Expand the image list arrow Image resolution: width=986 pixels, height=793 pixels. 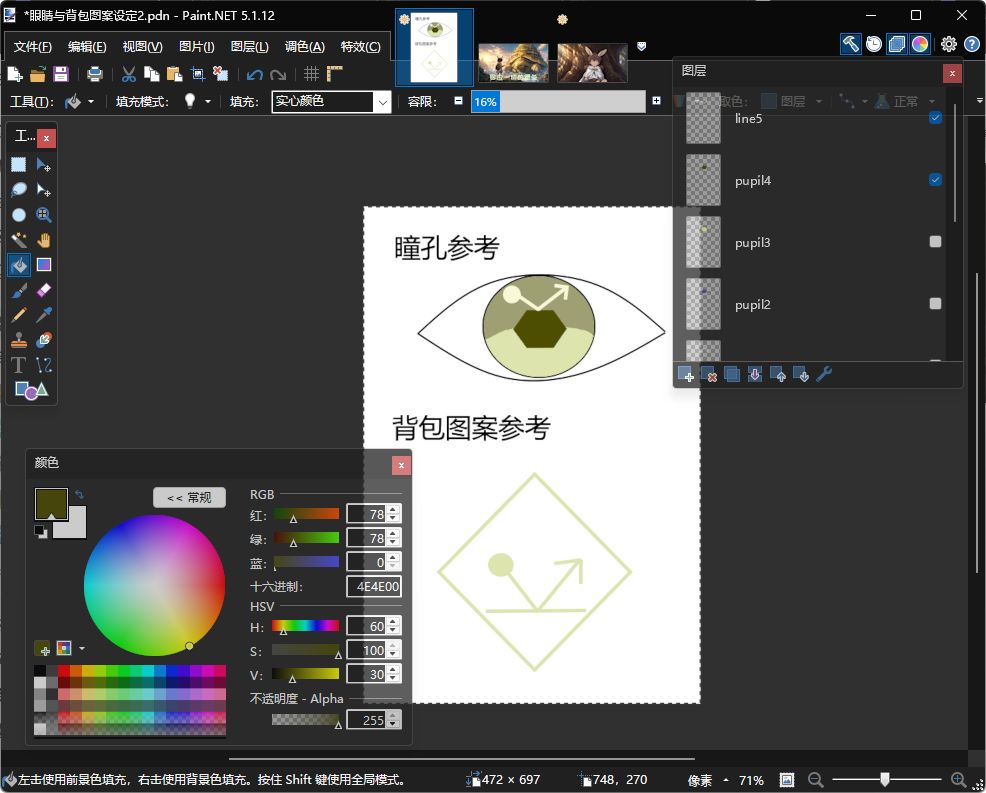click(x=641, y=47)
